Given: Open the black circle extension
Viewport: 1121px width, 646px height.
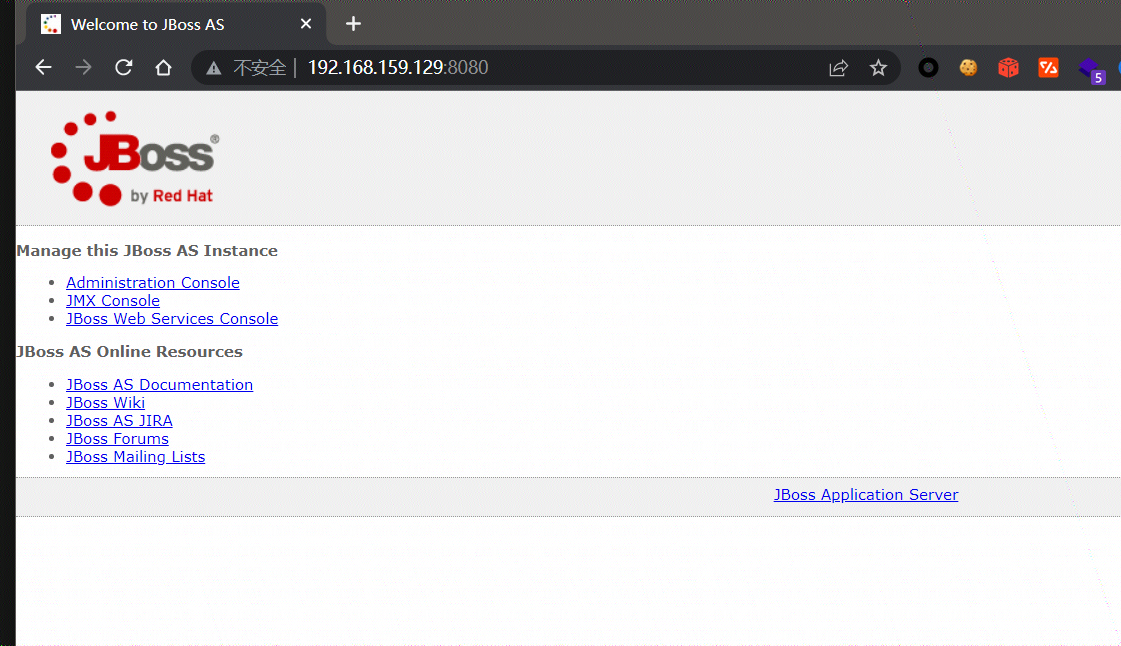Looking at the screenshot, I should (929, 68).
